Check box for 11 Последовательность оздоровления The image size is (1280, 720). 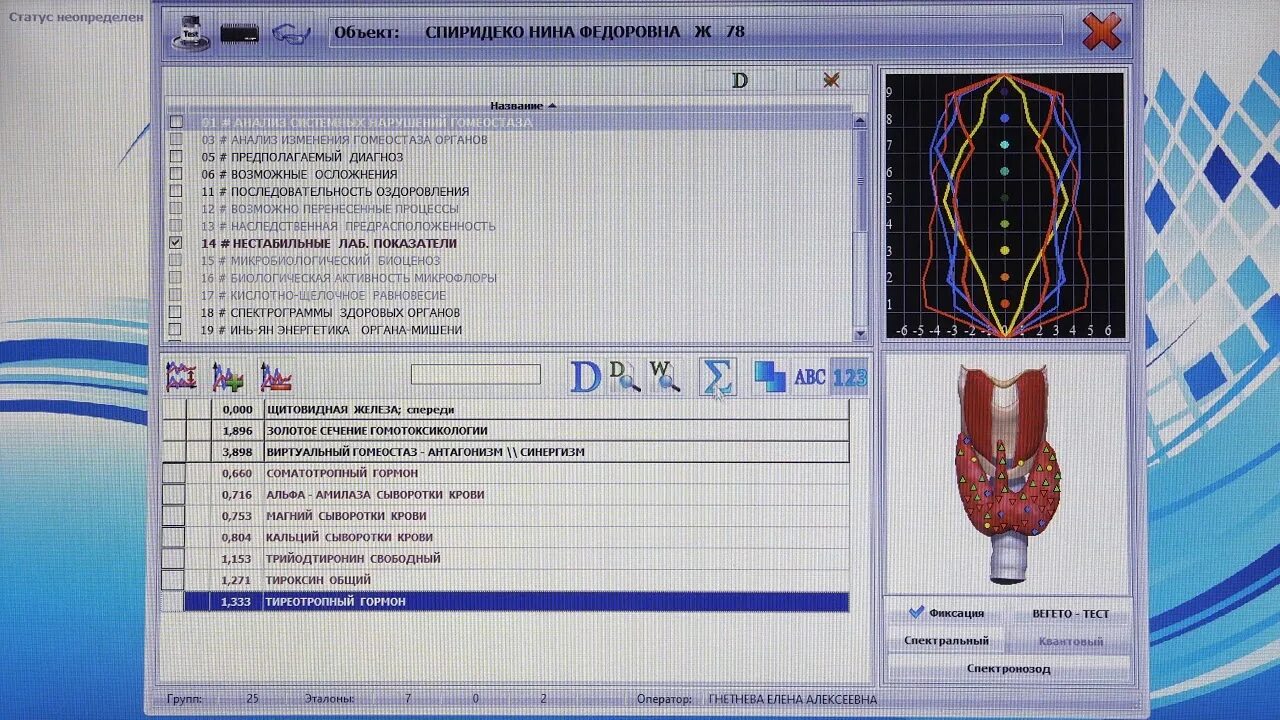click(176, 191)
